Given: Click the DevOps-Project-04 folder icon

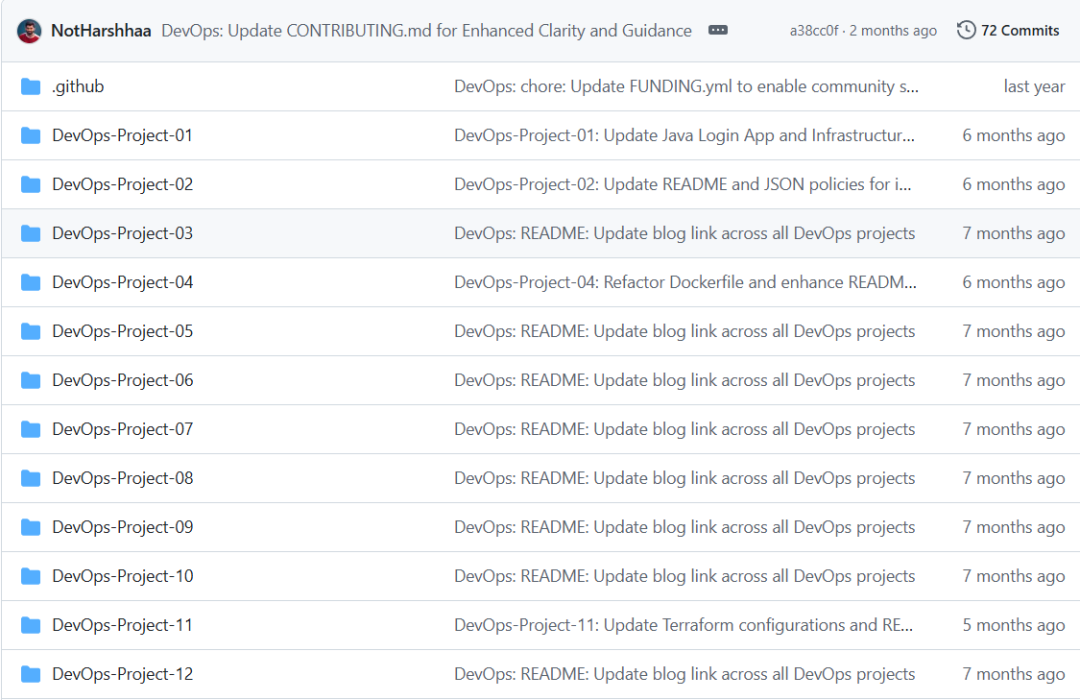Looking at the screenshot, I should (x=30, y=282).
